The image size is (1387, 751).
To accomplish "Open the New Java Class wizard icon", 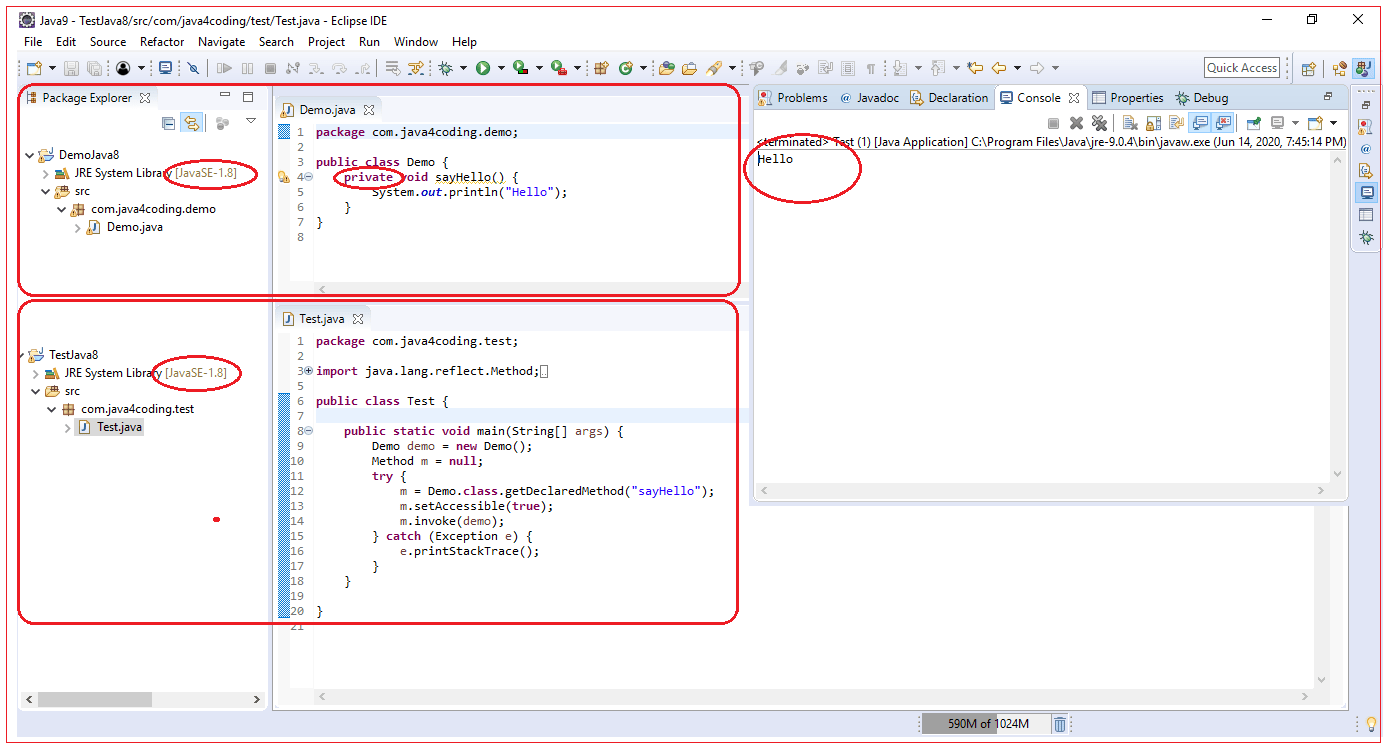I will pyautogui.click(x=628, y=67).
